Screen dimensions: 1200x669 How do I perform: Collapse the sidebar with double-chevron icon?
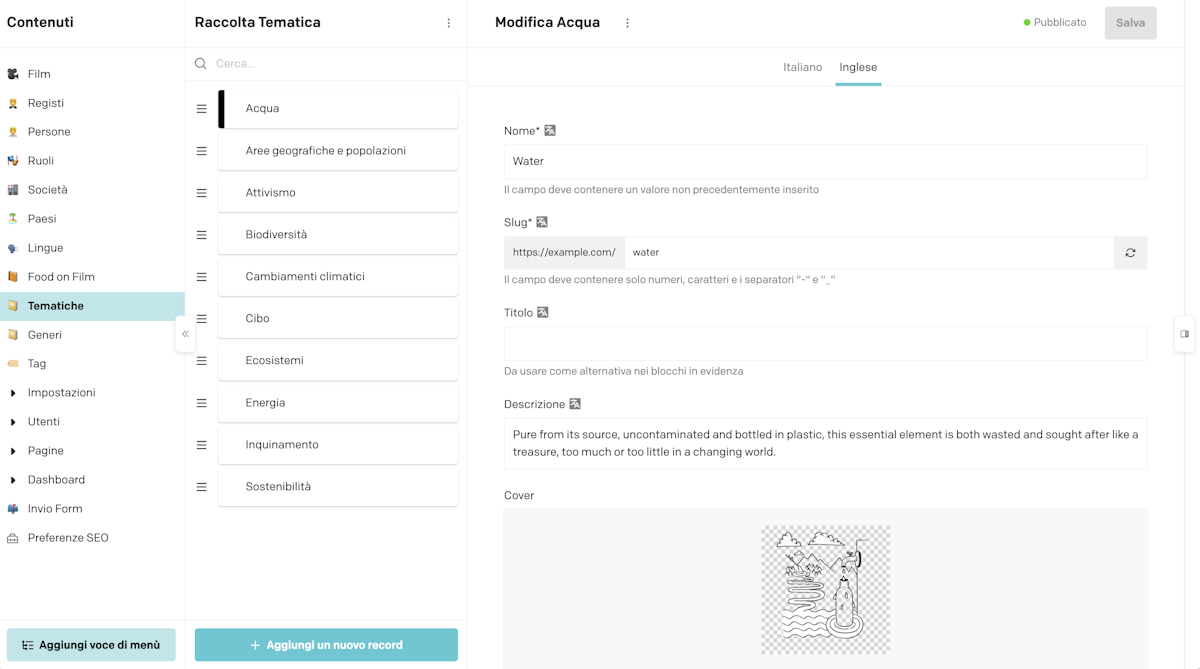185,334
